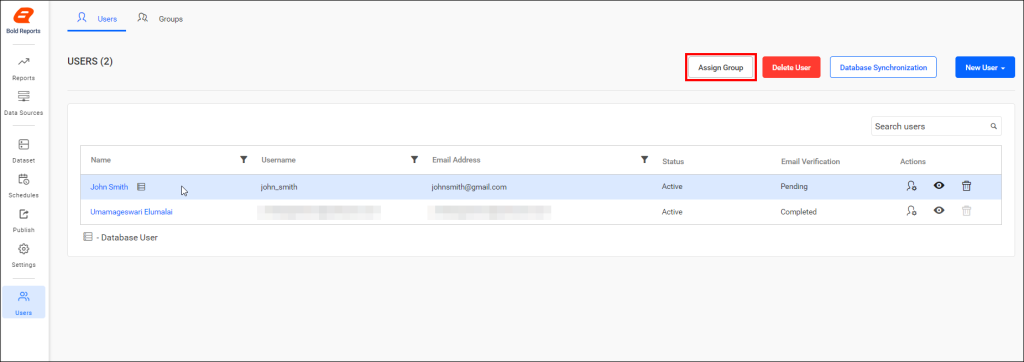The height and width of the screenshot is (362, 1024).
Task: Switch to the Users tab
Action: (x=97, y=19)
